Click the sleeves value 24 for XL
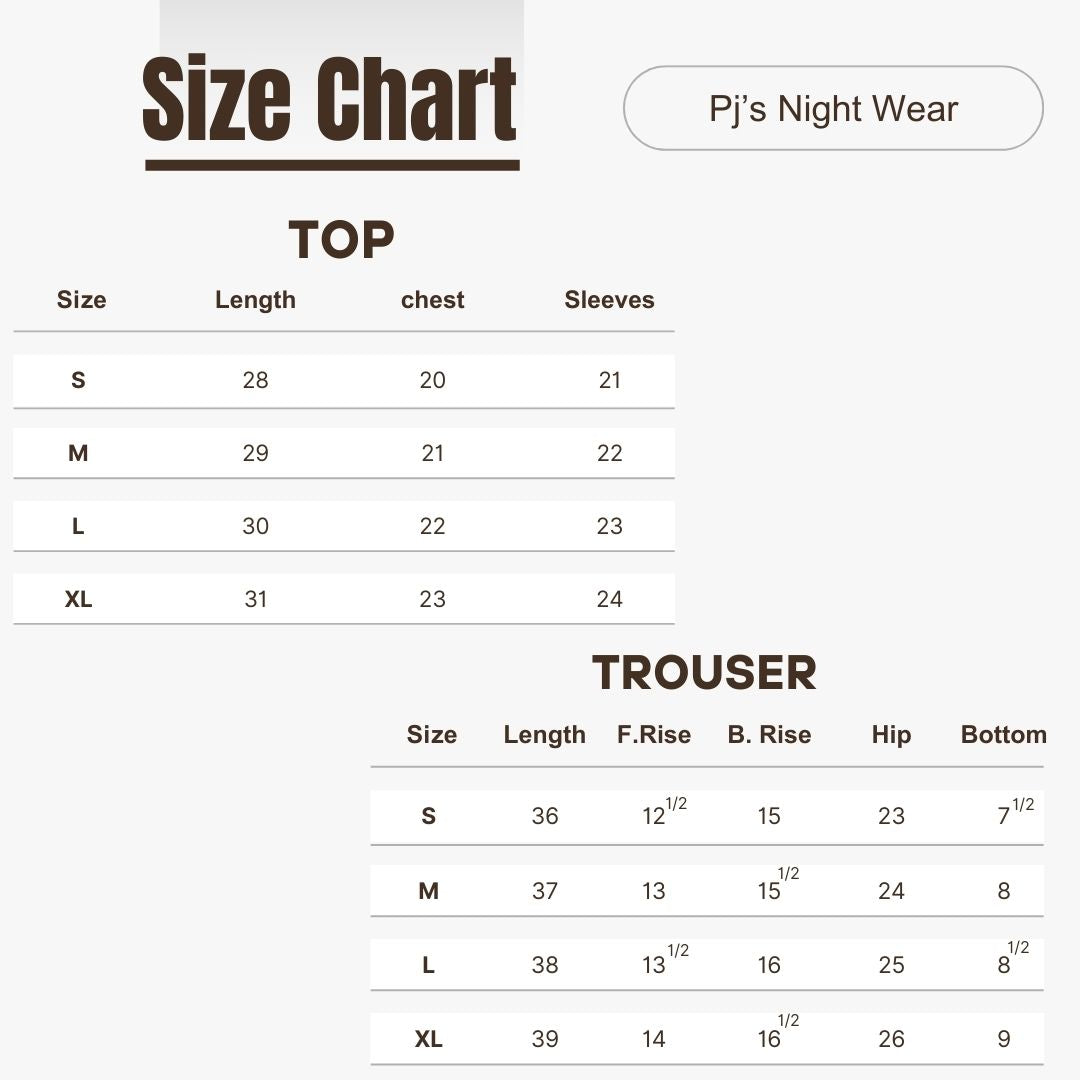Viewport: 1080px width, 1080px height. click(609, 599)
